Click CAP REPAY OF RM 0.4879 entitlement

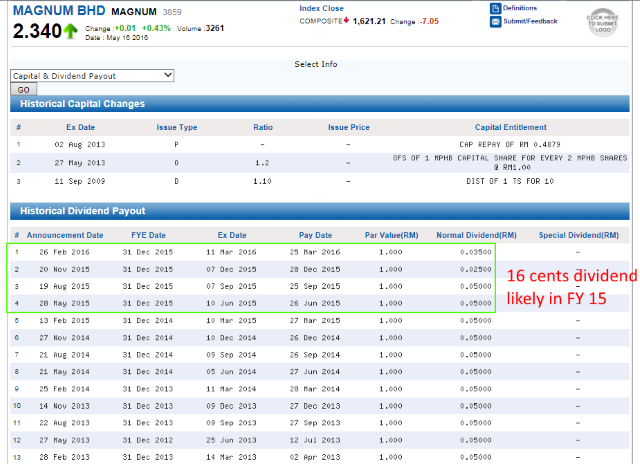(x=510, y=144)
